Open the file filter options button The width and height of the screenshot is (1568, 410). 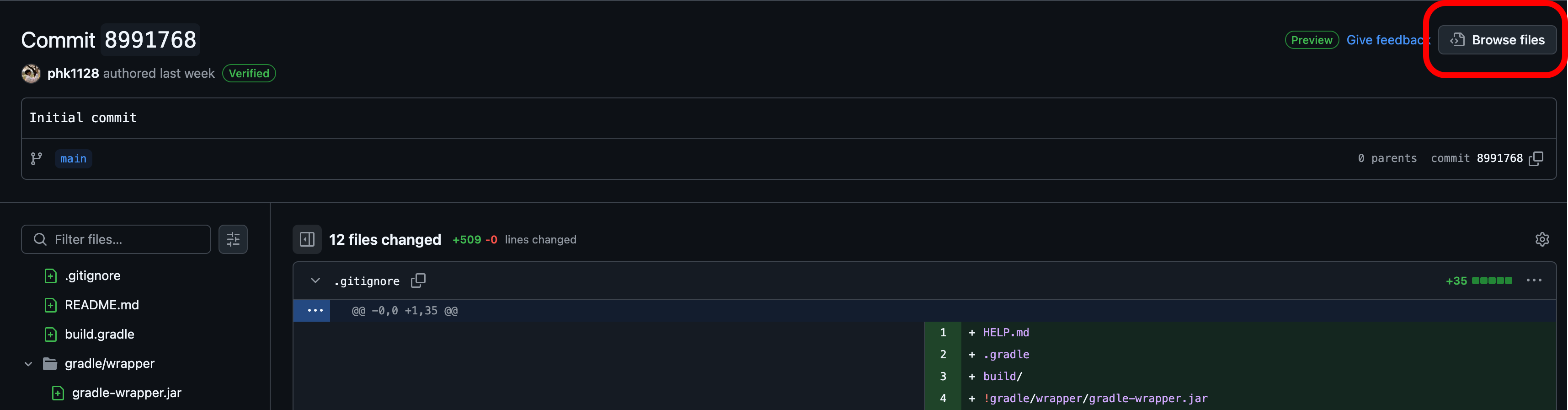(233, 239)
